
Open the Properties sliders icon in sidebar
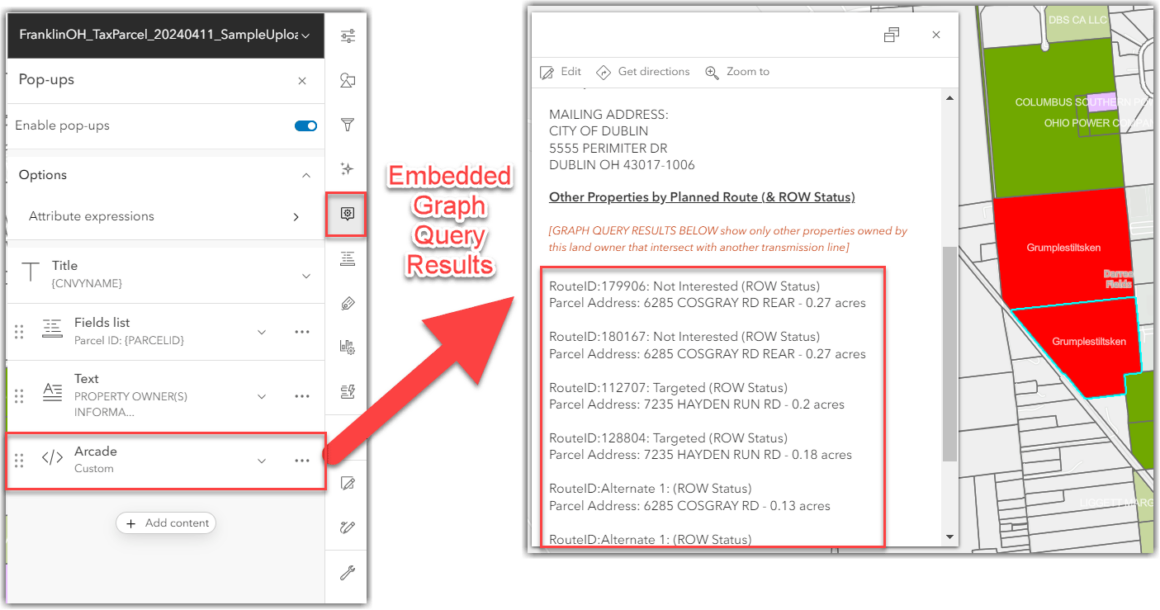347,35
